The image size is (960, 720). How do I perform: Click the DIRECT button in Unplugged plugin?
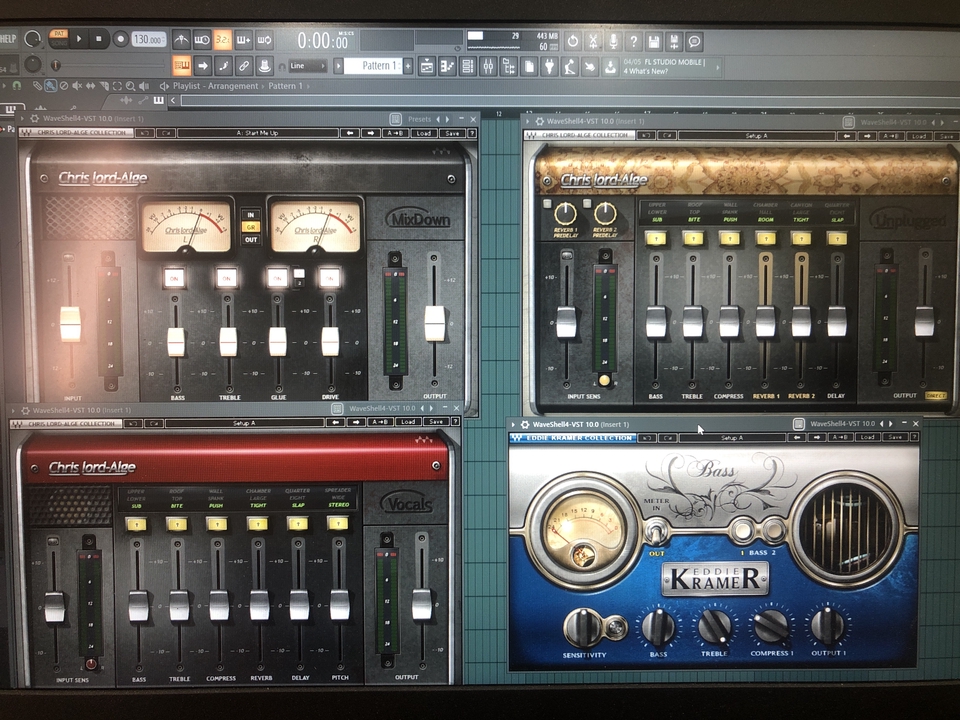[x=936, y=396]
